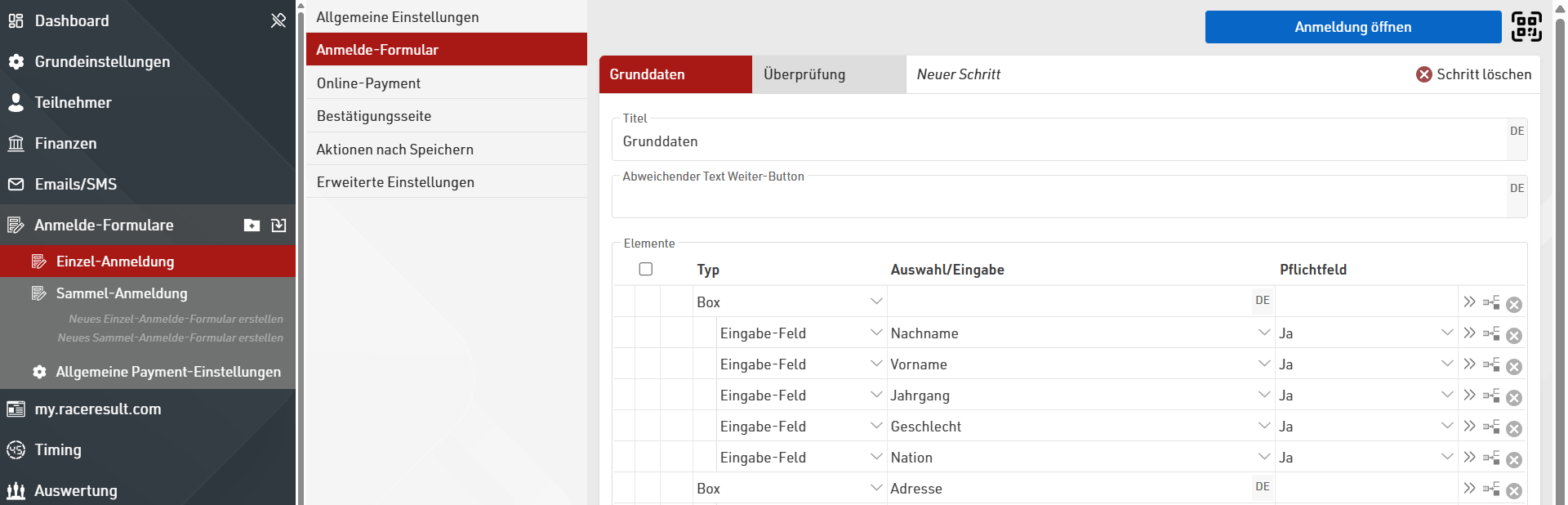Click the import icon next to Anmelde-Formulare
Screen dimensions: 1568x505
tap(278, 226)
